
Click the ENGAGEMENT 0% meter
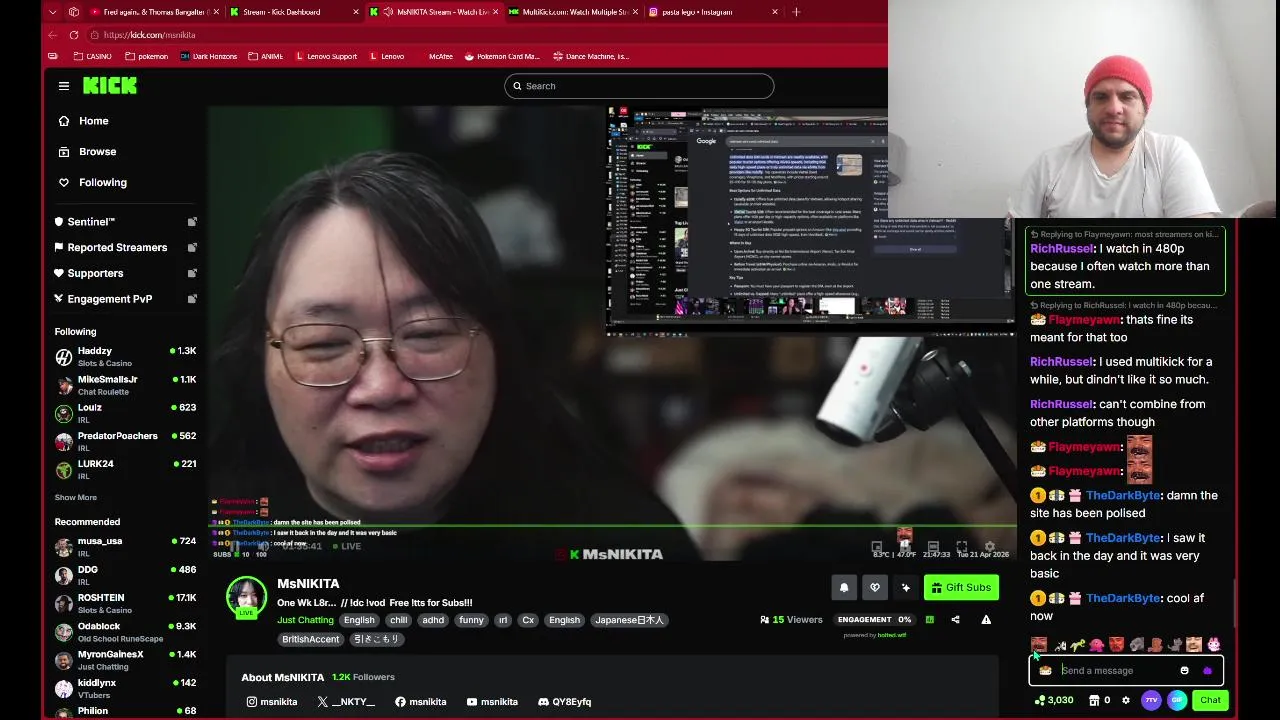[x=874, y=620]
